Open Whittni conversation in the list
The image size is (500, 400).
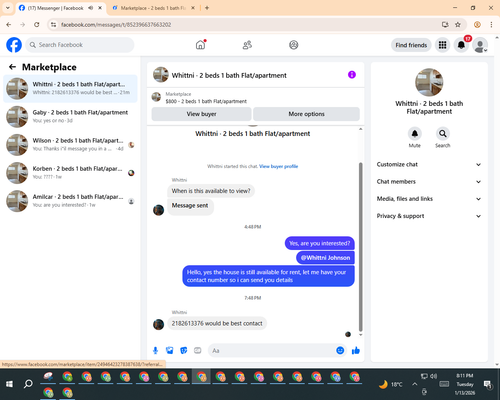pyautogui.click(x=70, y=88)
